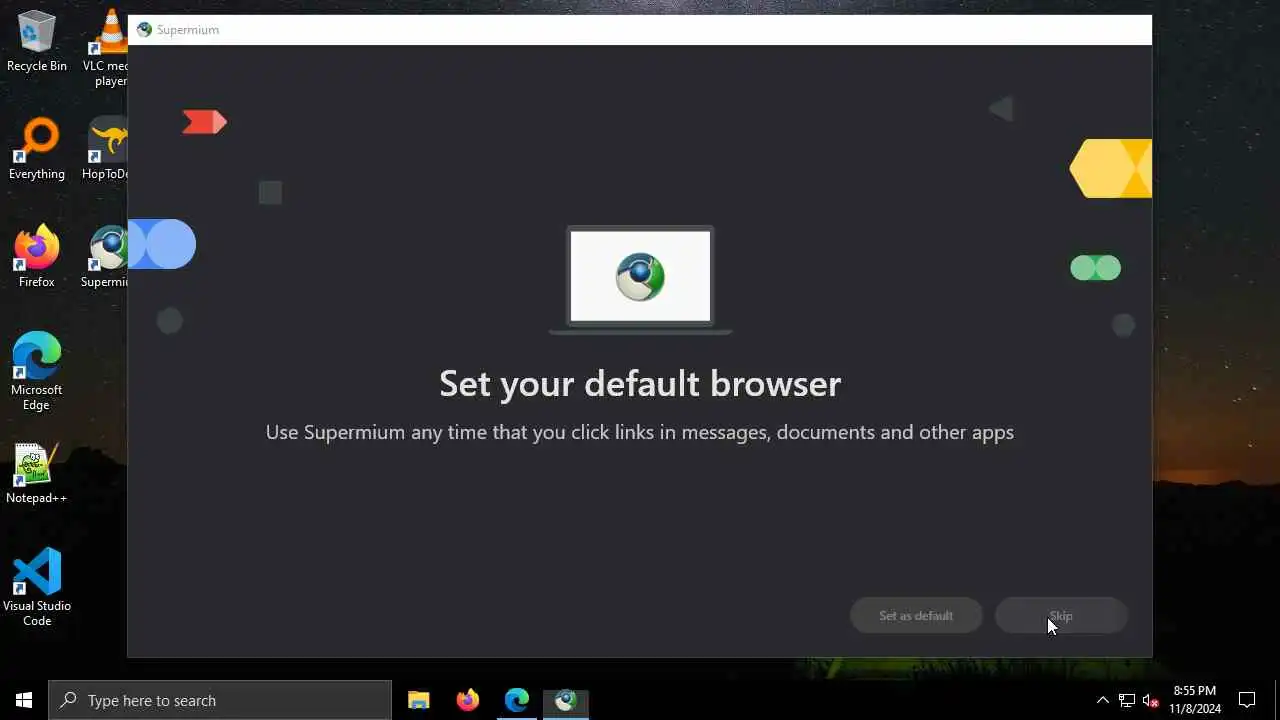
Task: Open the clock showing 8:55 PM
Action: pos(1195,700)
